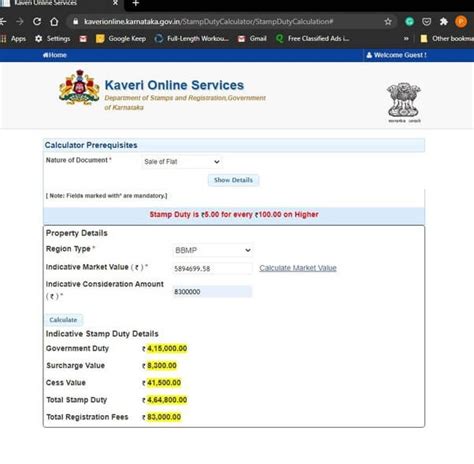Open the Full-Length Workout bookmark
The image size is (474, 464).
[192, 39]
